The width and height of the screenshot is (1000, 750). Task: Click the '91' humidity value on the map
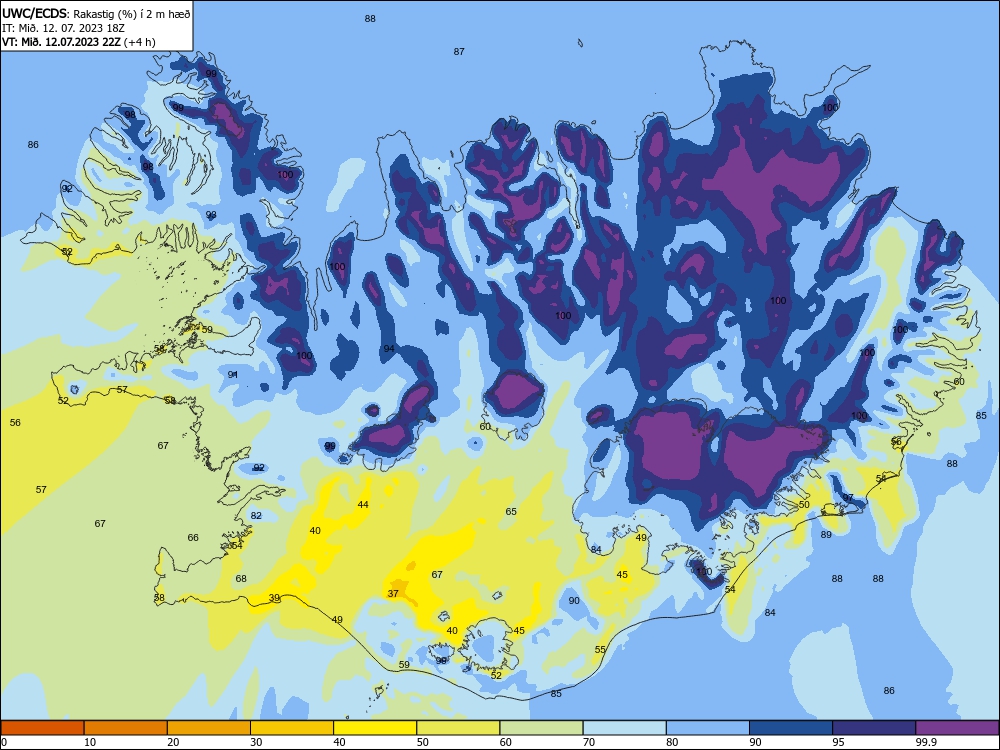233,374
